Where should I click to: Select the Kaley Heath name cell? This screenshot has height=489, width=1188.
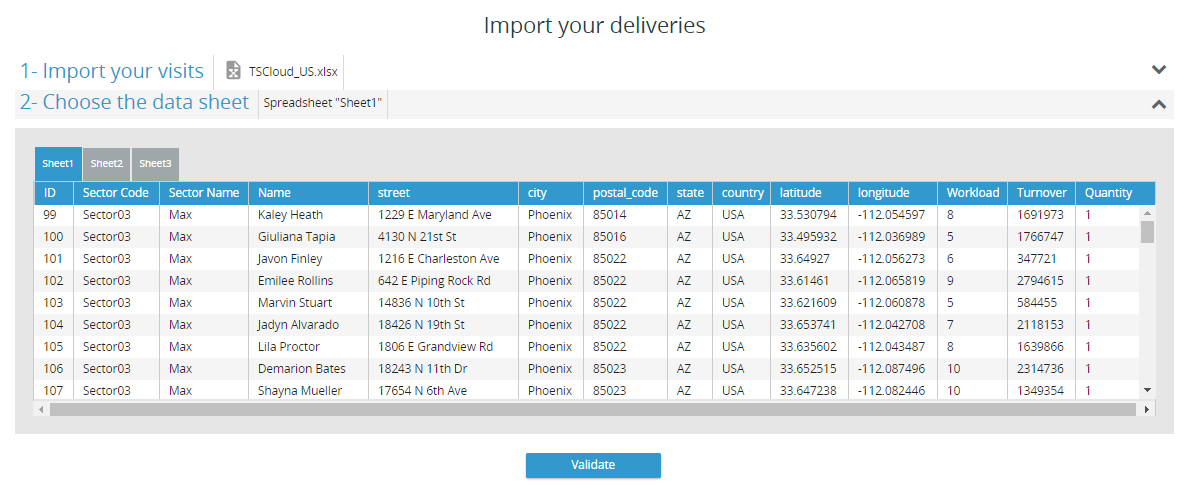[x=290, y=215]
